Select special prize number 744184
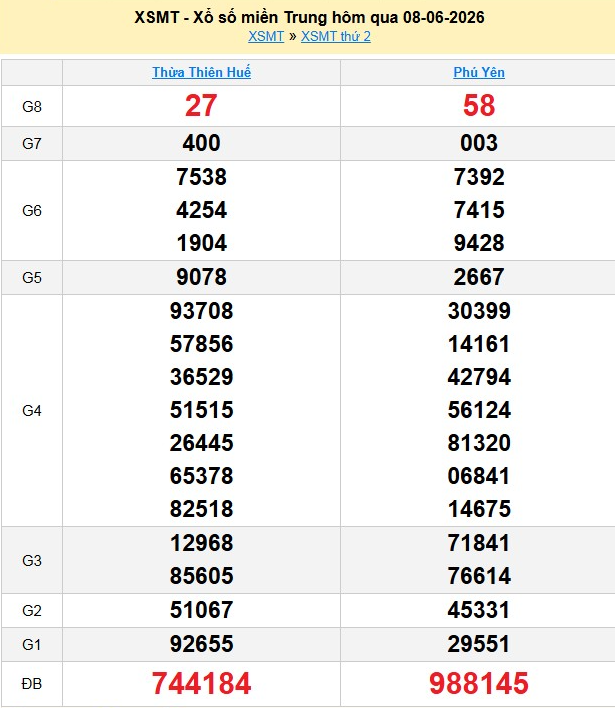 coord(201,683)
